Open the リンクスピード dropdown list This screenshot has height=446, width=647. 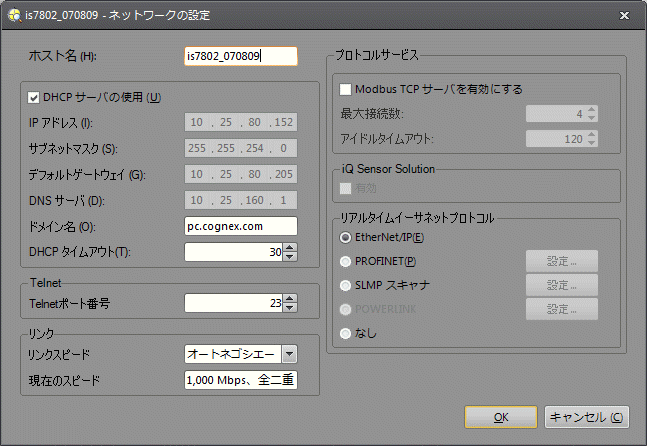pyautogui.click(x=289, y=353)
